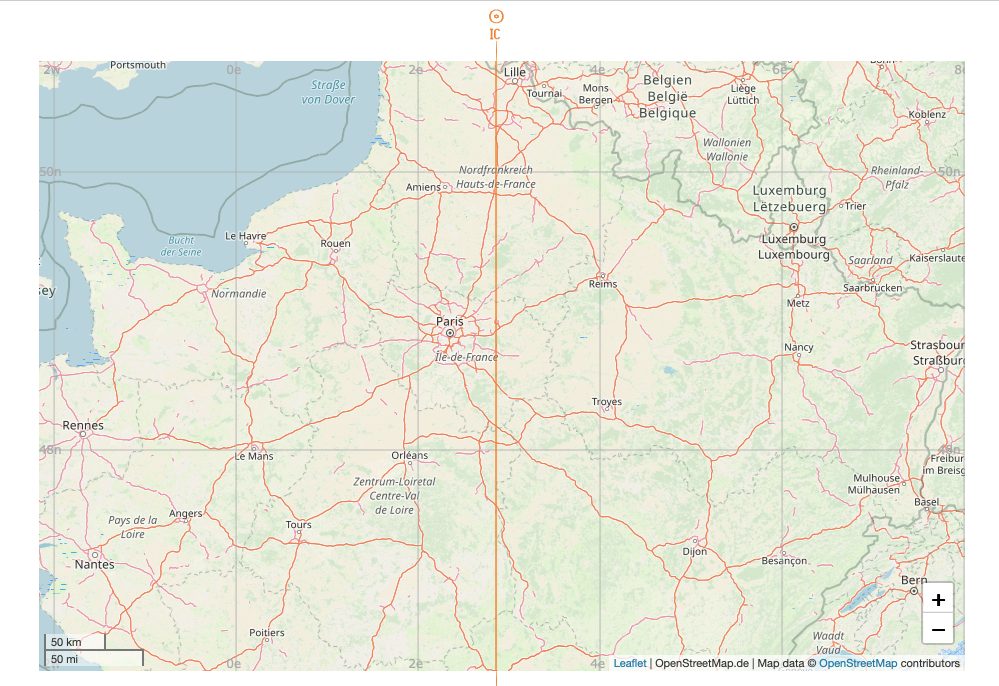The image size is (999, 686).
Task: Zoom out with the minus button
Action: [938, 629]
